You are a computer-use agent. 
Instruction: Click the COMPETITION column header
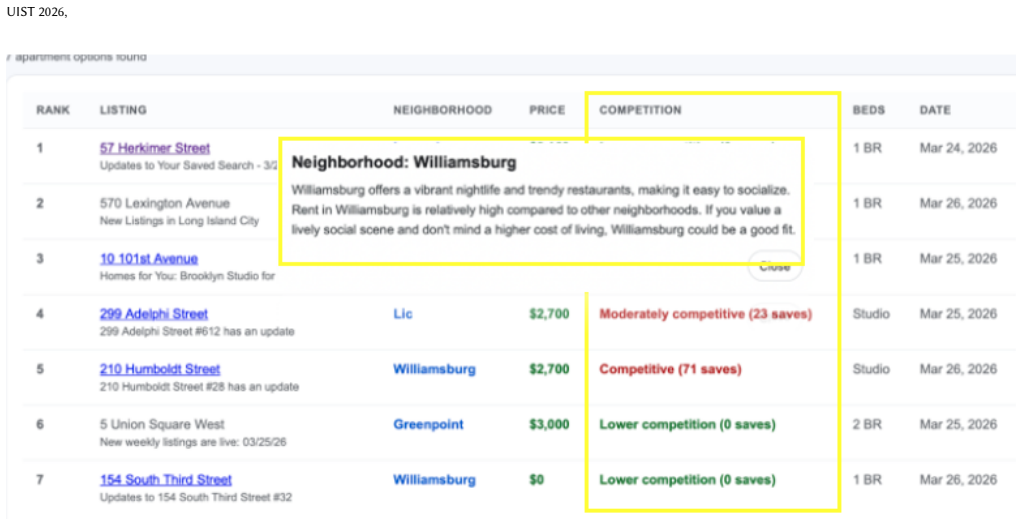click(640, 110)
